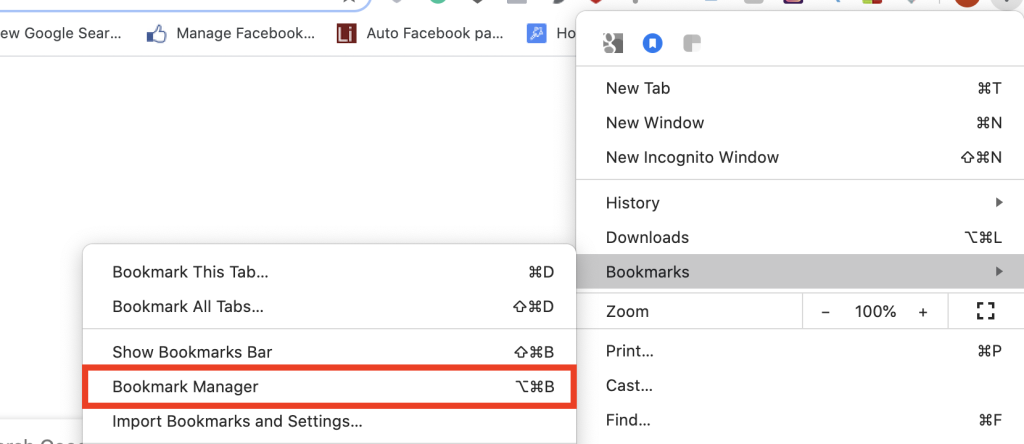Choose New Window in Chrome menu
1024x444 pixels.
pyautogui.click(x=800, y=123)
